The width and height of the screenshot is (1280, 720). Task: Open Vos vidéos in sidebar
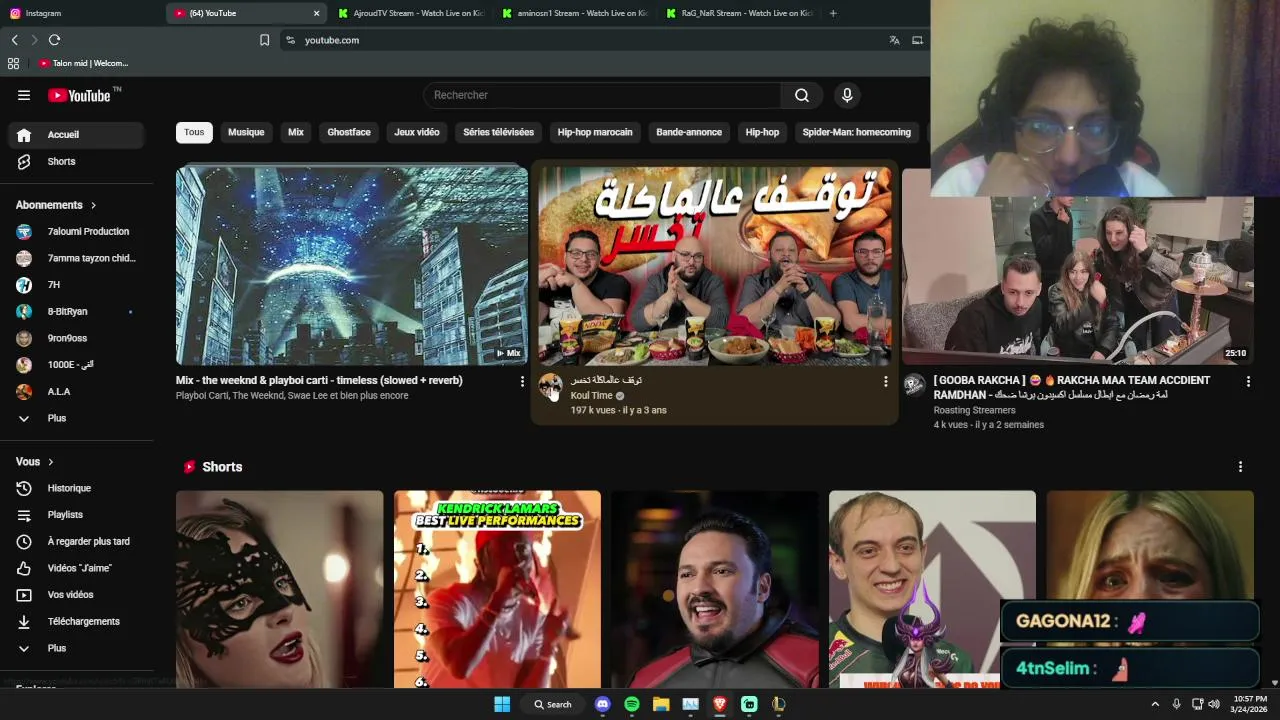tap(76, 595)
